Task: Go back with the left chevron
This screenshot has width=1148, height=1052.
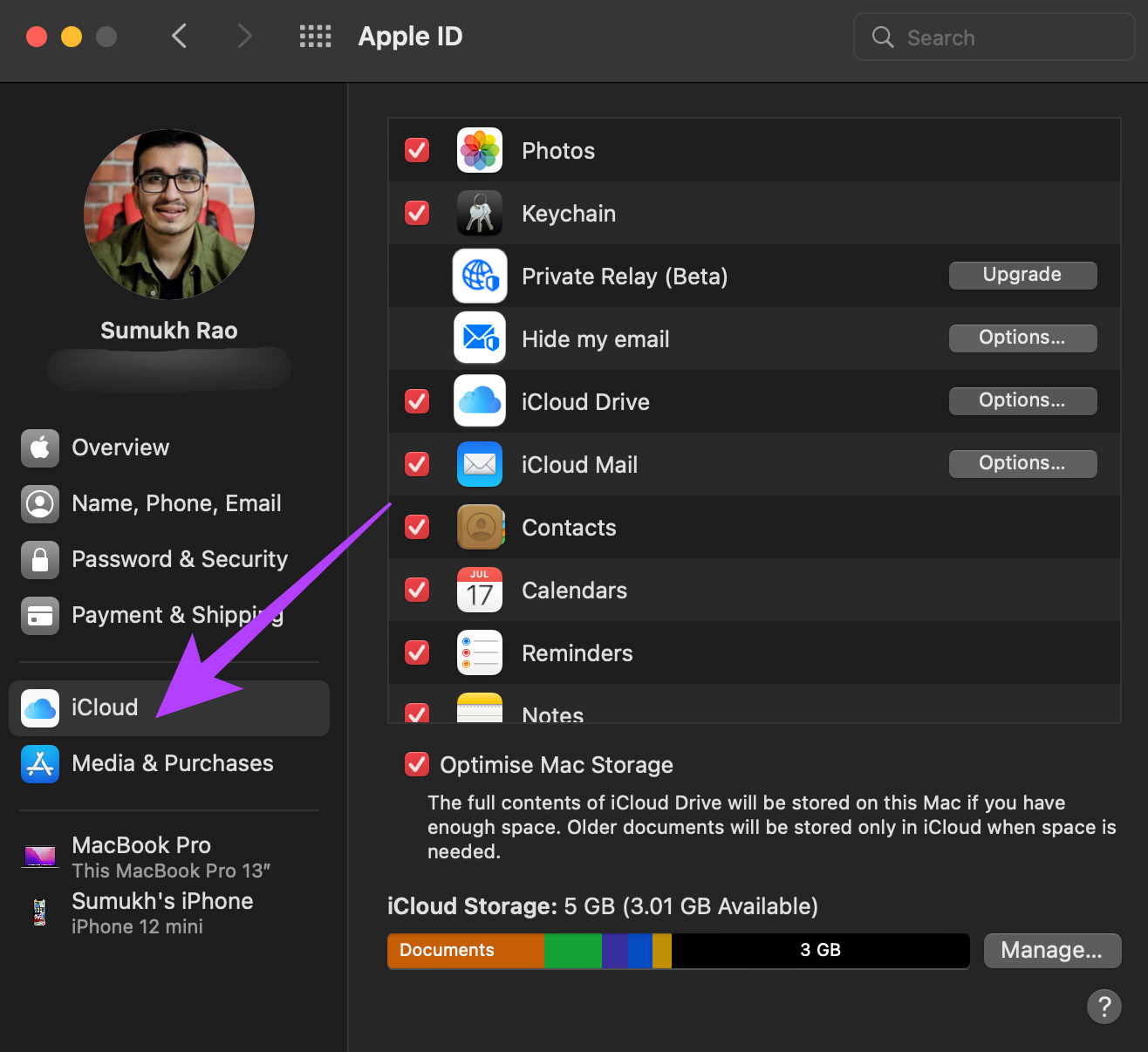Action: tap(180, 36)
